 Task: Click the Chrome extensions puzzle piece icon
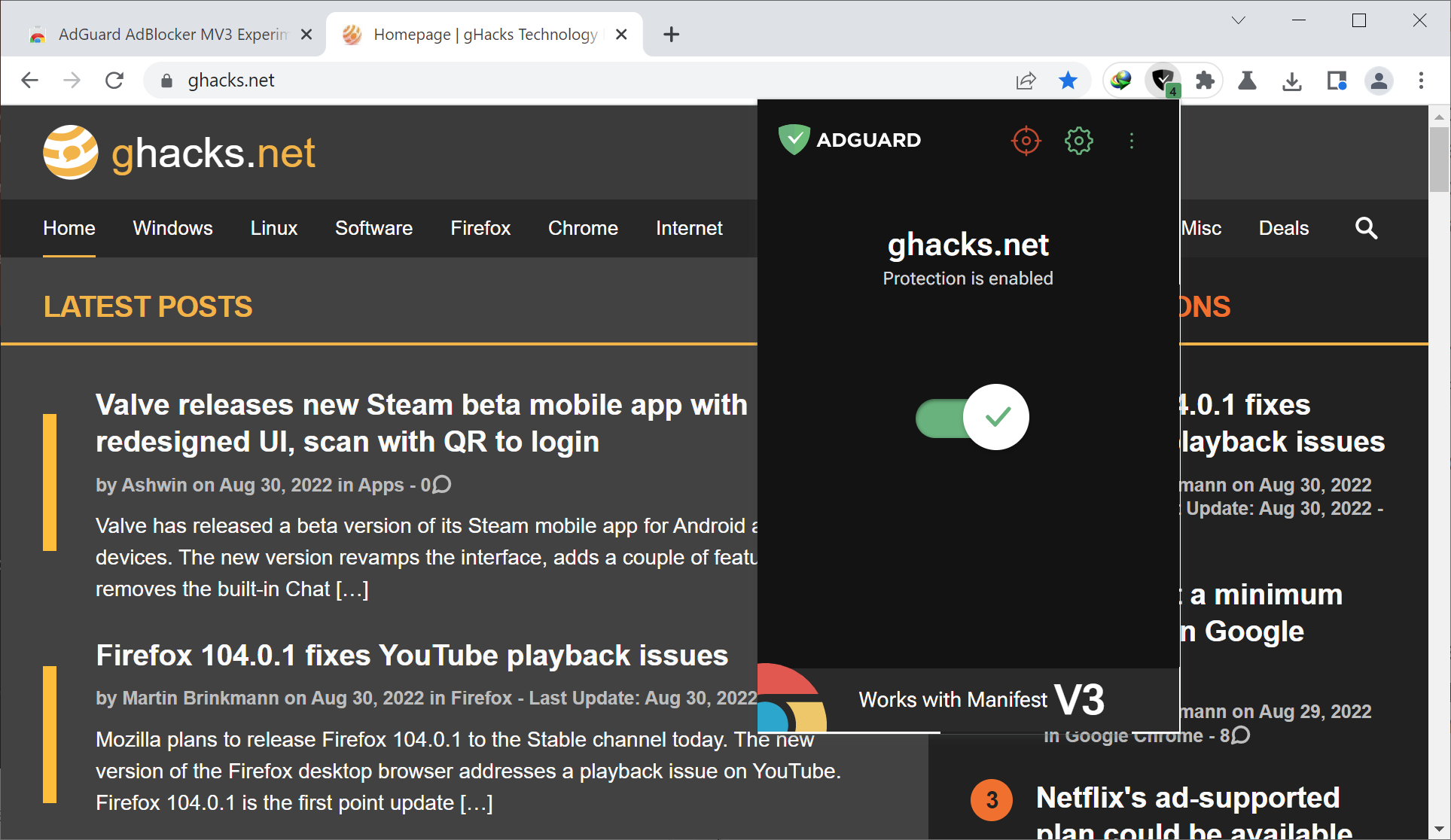[1204, 81]
